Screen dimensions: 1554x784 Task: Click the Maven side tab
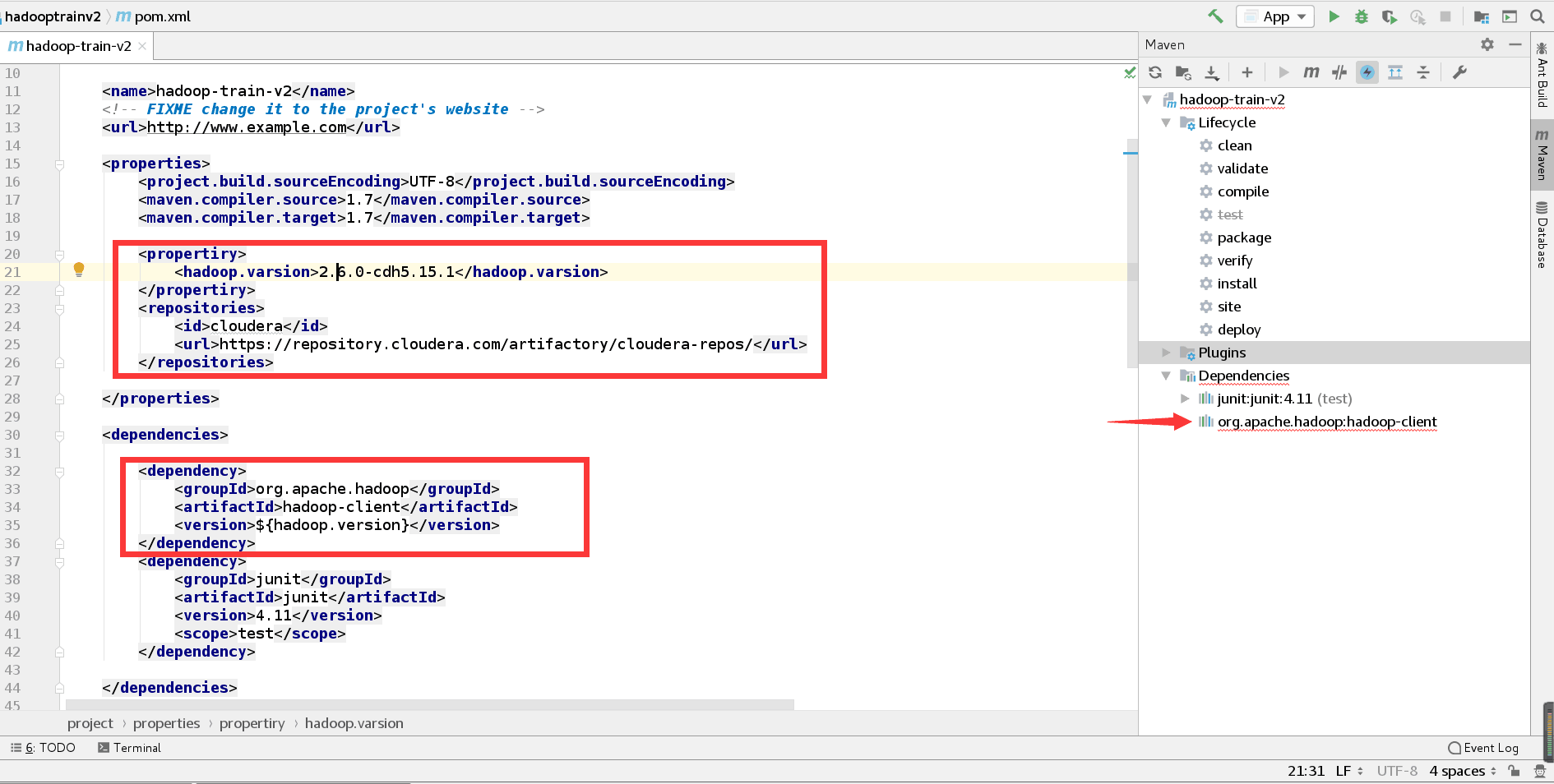point(1542,154)
